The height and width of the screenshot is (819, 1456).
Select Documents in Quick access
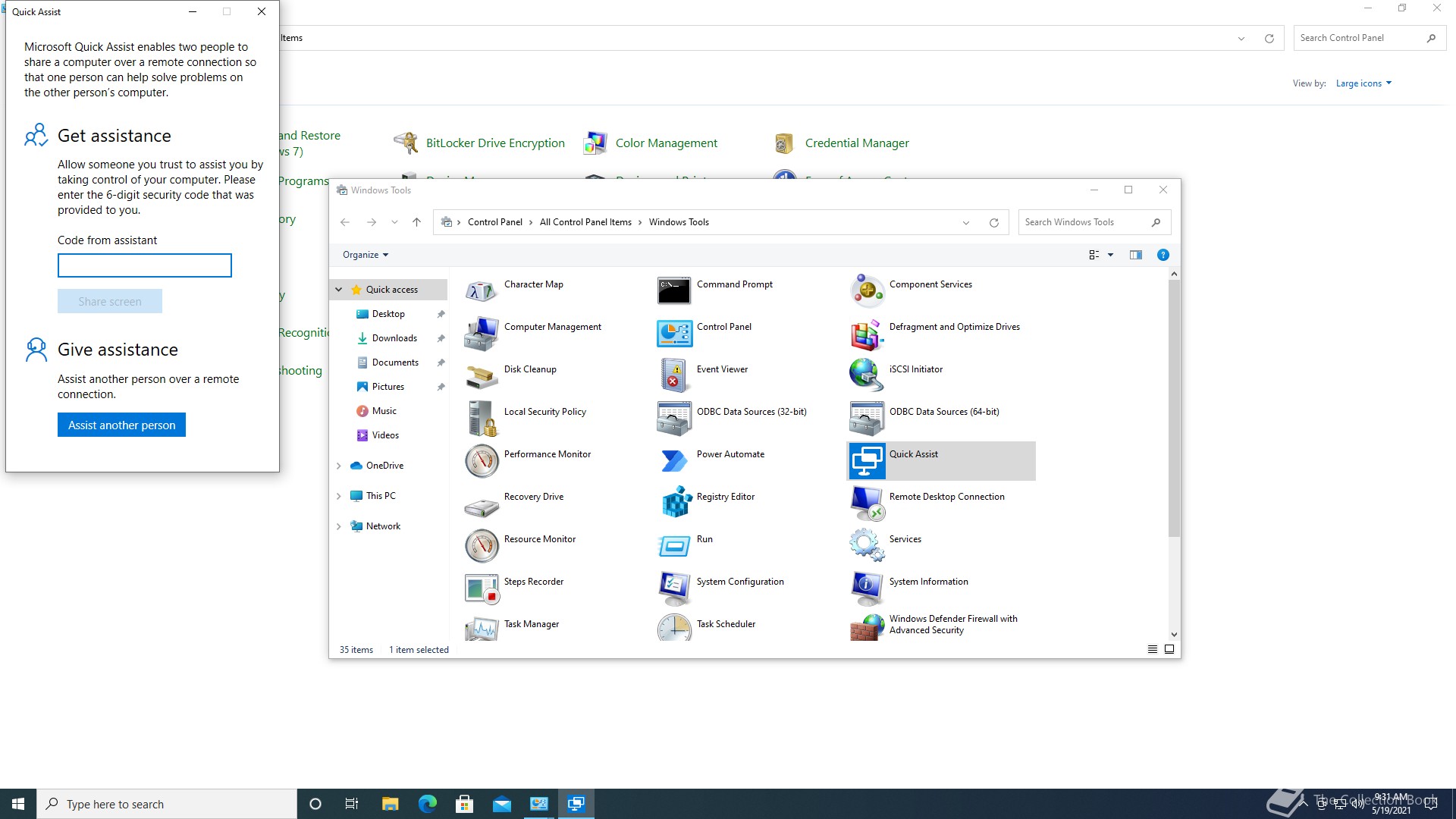click(395, 362)
